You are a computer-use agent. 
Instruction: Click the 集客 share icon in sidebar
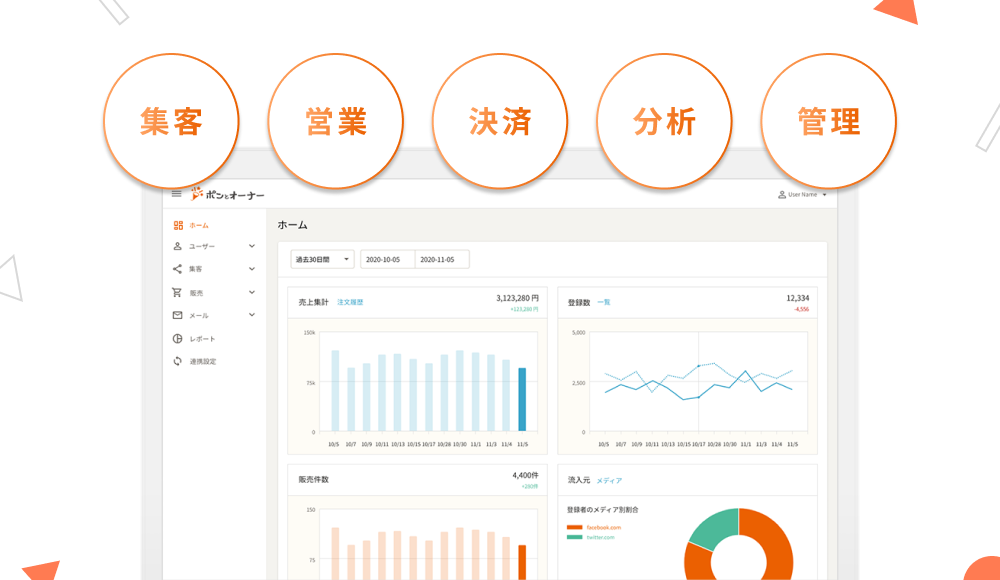pos(178,269)
